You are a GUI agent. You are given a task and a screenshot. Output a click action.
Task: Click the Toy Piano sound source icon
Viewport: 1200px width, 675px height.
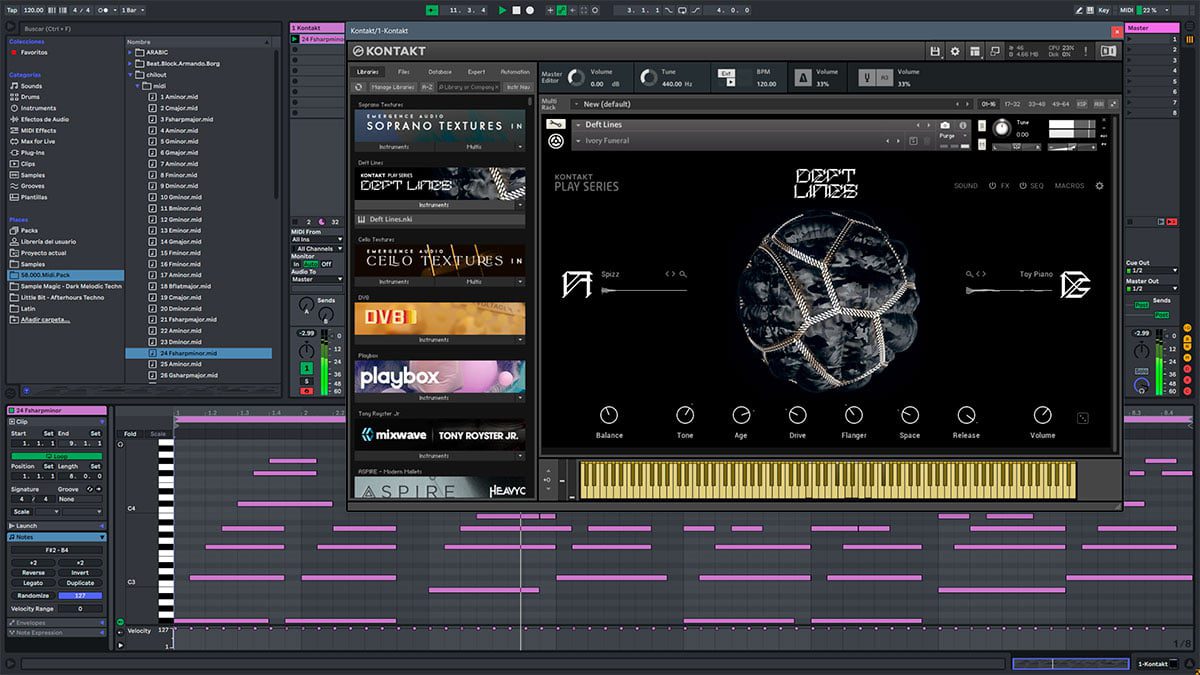1075,285
